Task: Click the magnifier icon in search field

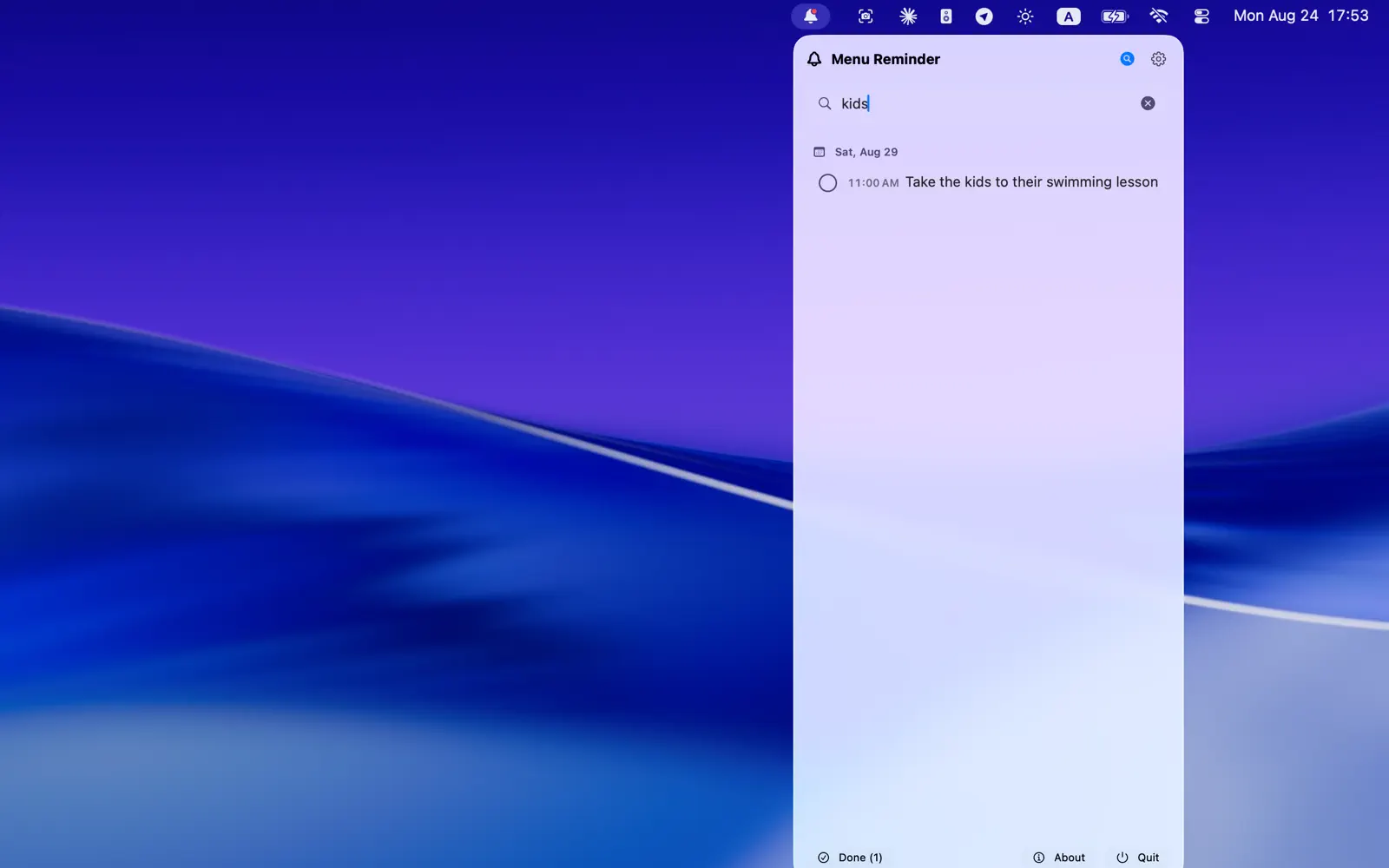Action: click(825, 103)
